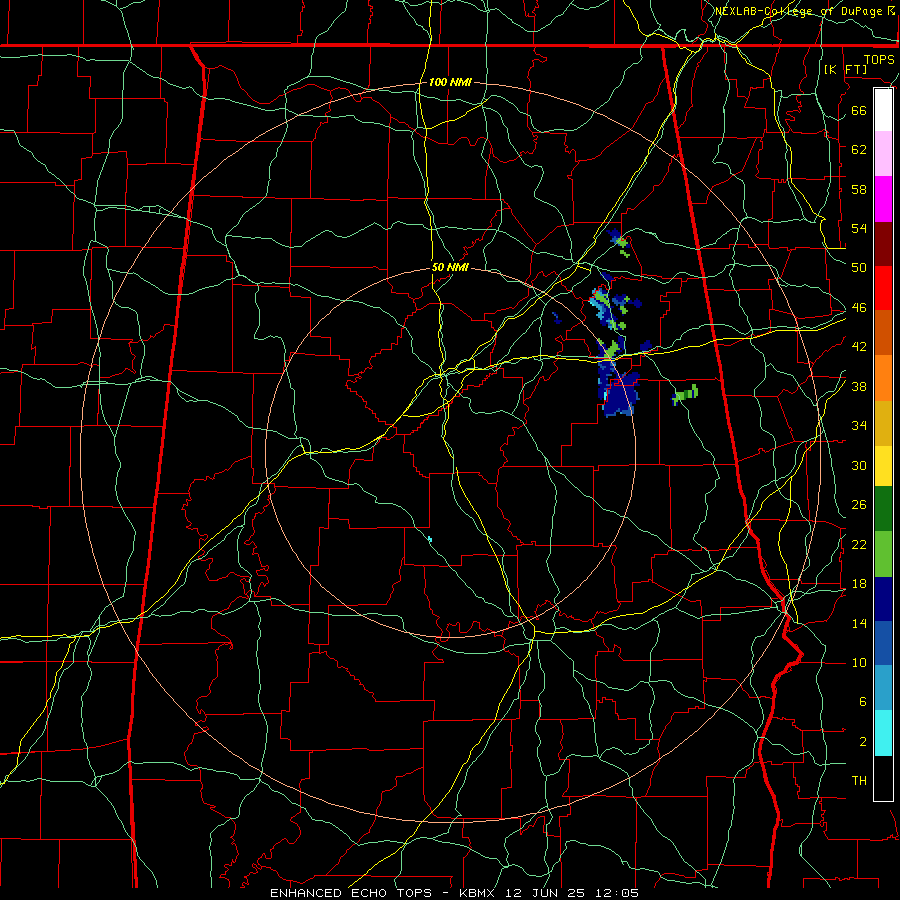The height and width of the screenshot is (900, 900).
Task: Click the "2" legend value
Action: click(862, 742)
